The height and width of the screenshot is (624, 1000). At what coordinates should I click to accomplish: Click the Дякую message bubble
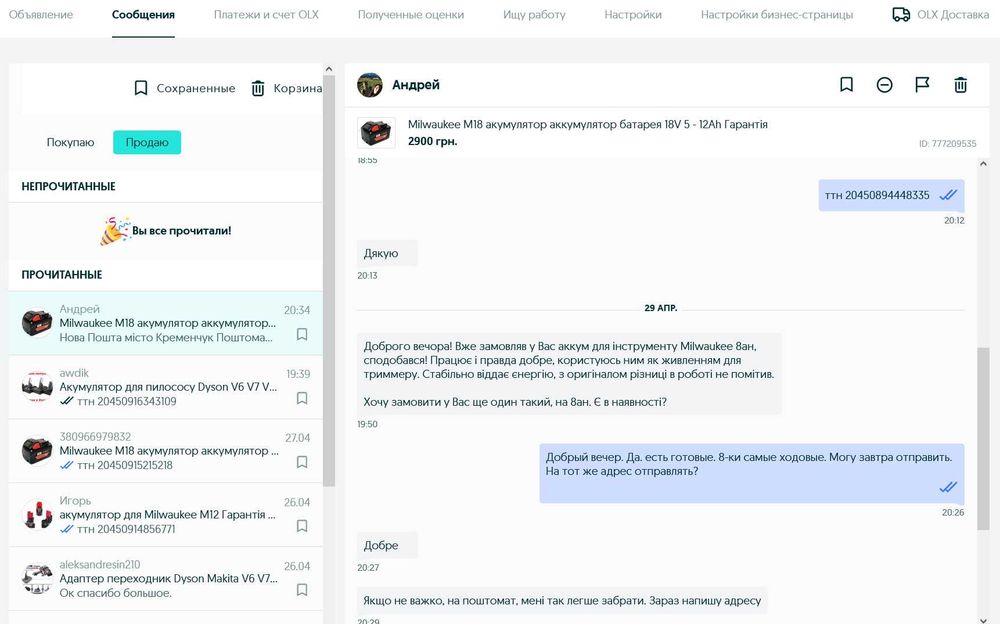click(387, 253)
